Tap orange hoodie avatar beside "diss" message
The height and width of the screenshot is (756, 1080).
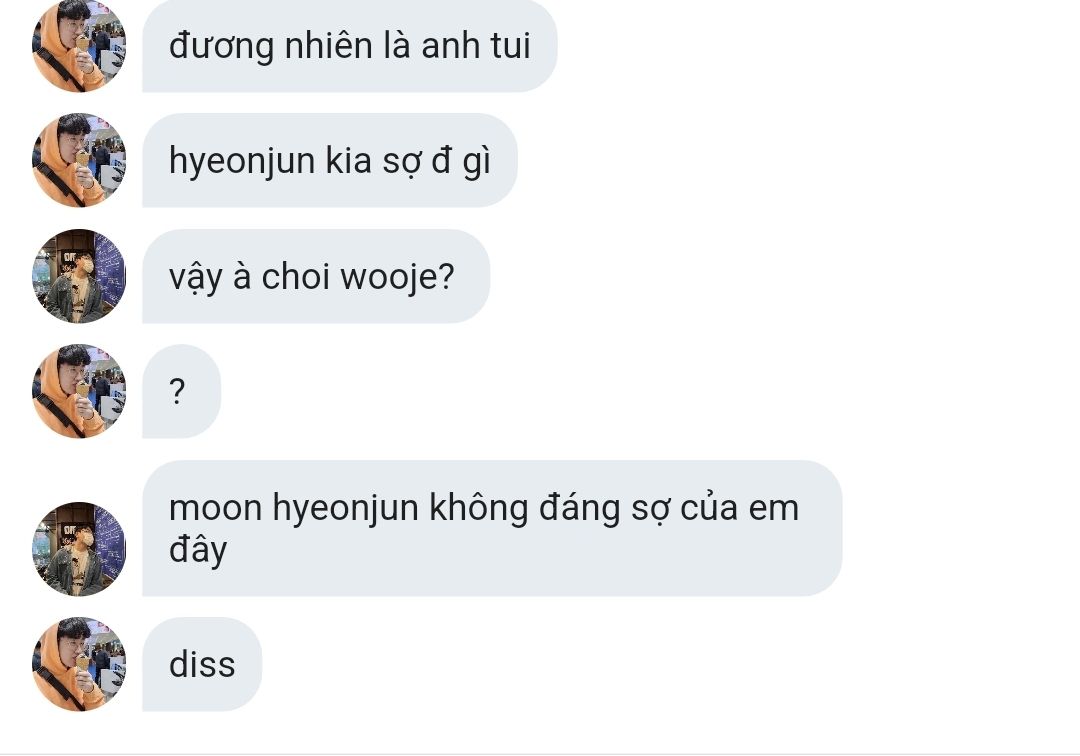(x=79, y=664)
